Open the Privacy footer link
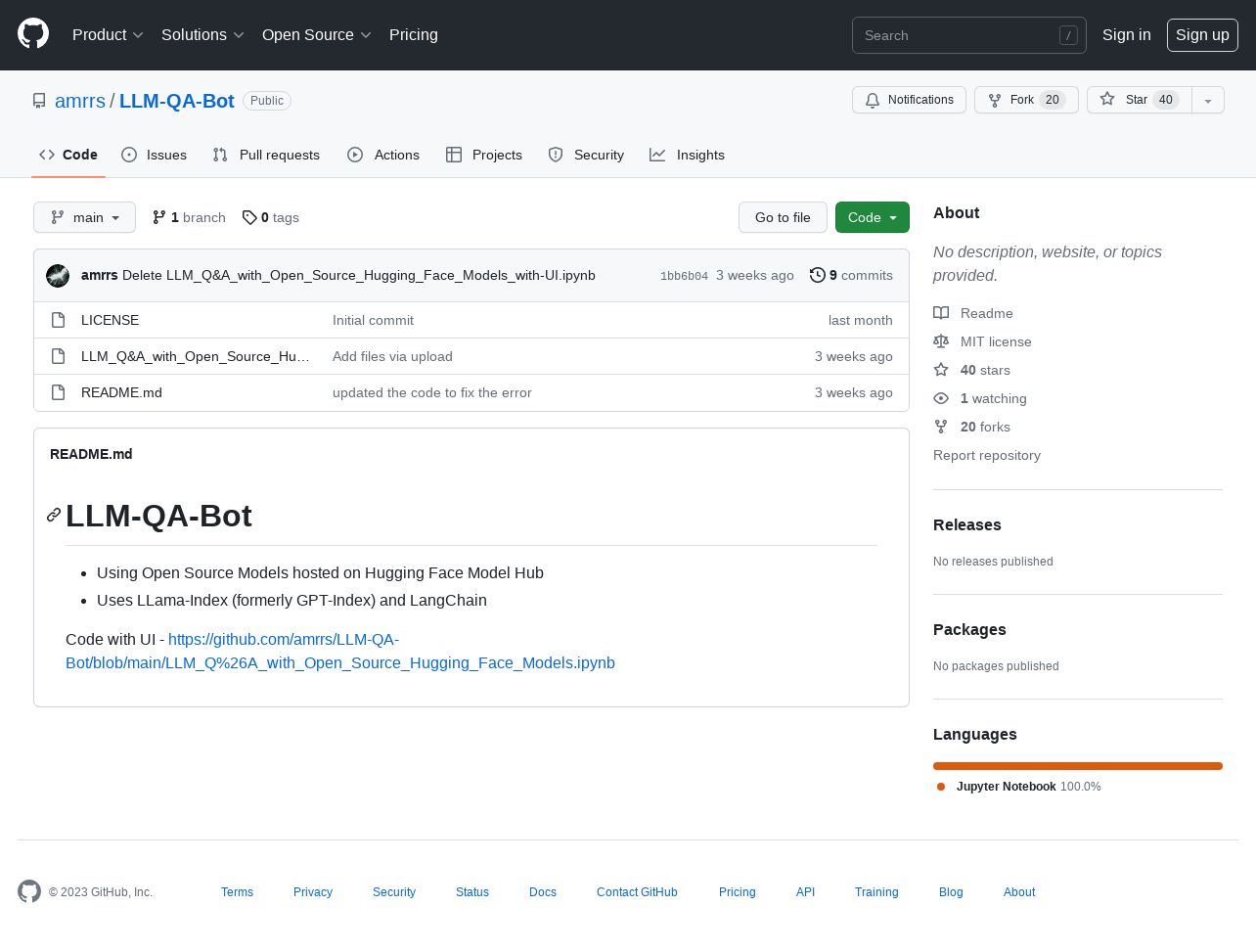Screen dimensions: 1256x952 pos(313,892)
